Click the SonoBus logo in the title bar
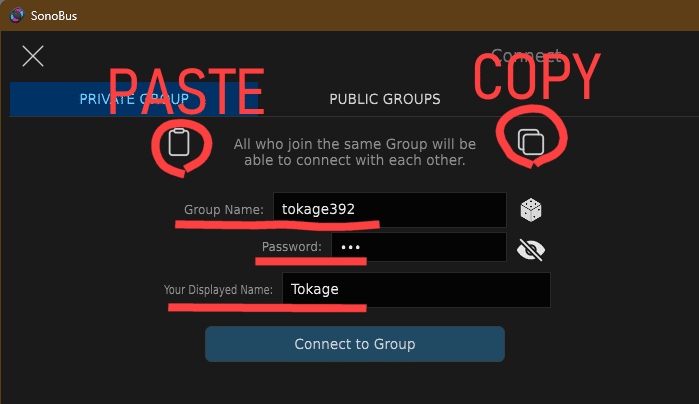Viewport: 699px width, 404px height. pos(17,15)
